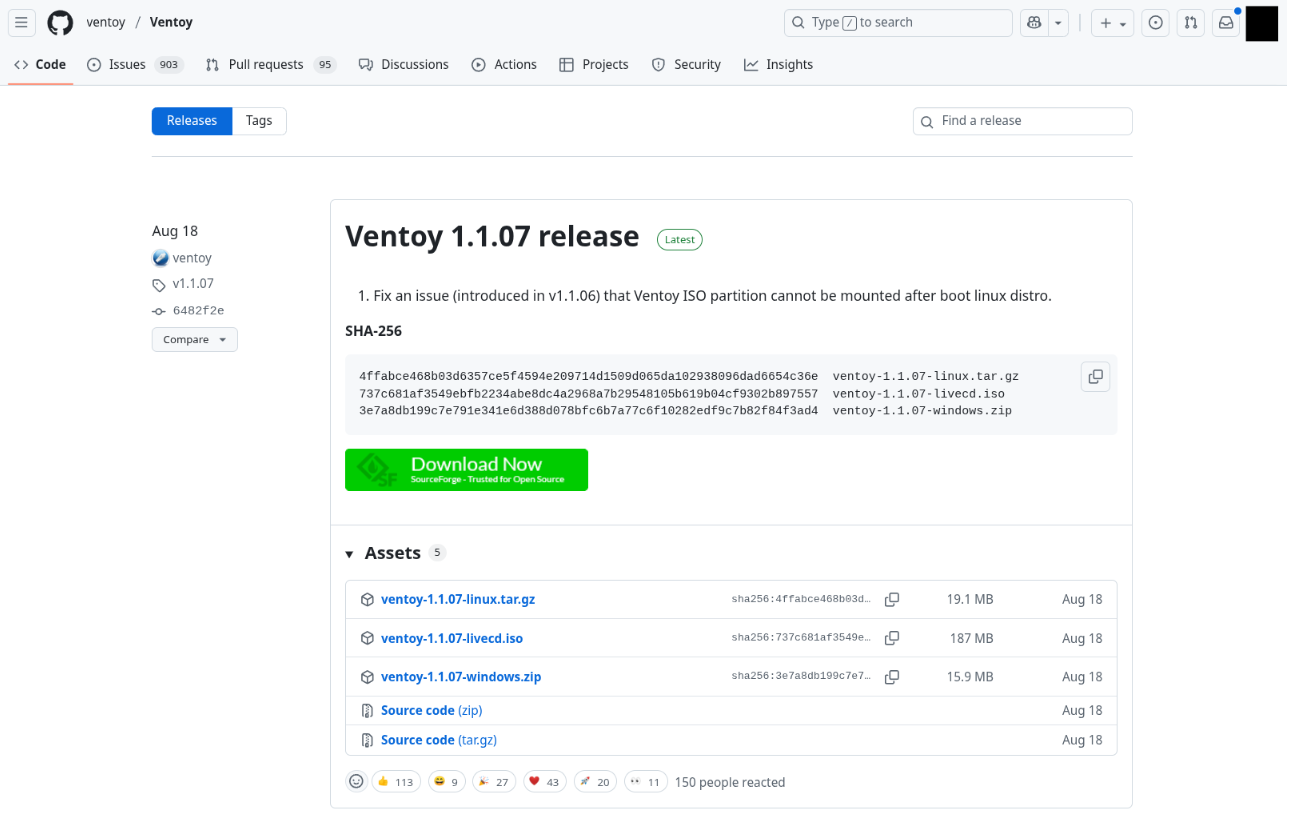The width and height of the screenshot is (1289, 835).
Task: Copy sha256 hash for ventoy-1.1.07-windows.zip
Action: pyautogui.click(x=892, y=677)
